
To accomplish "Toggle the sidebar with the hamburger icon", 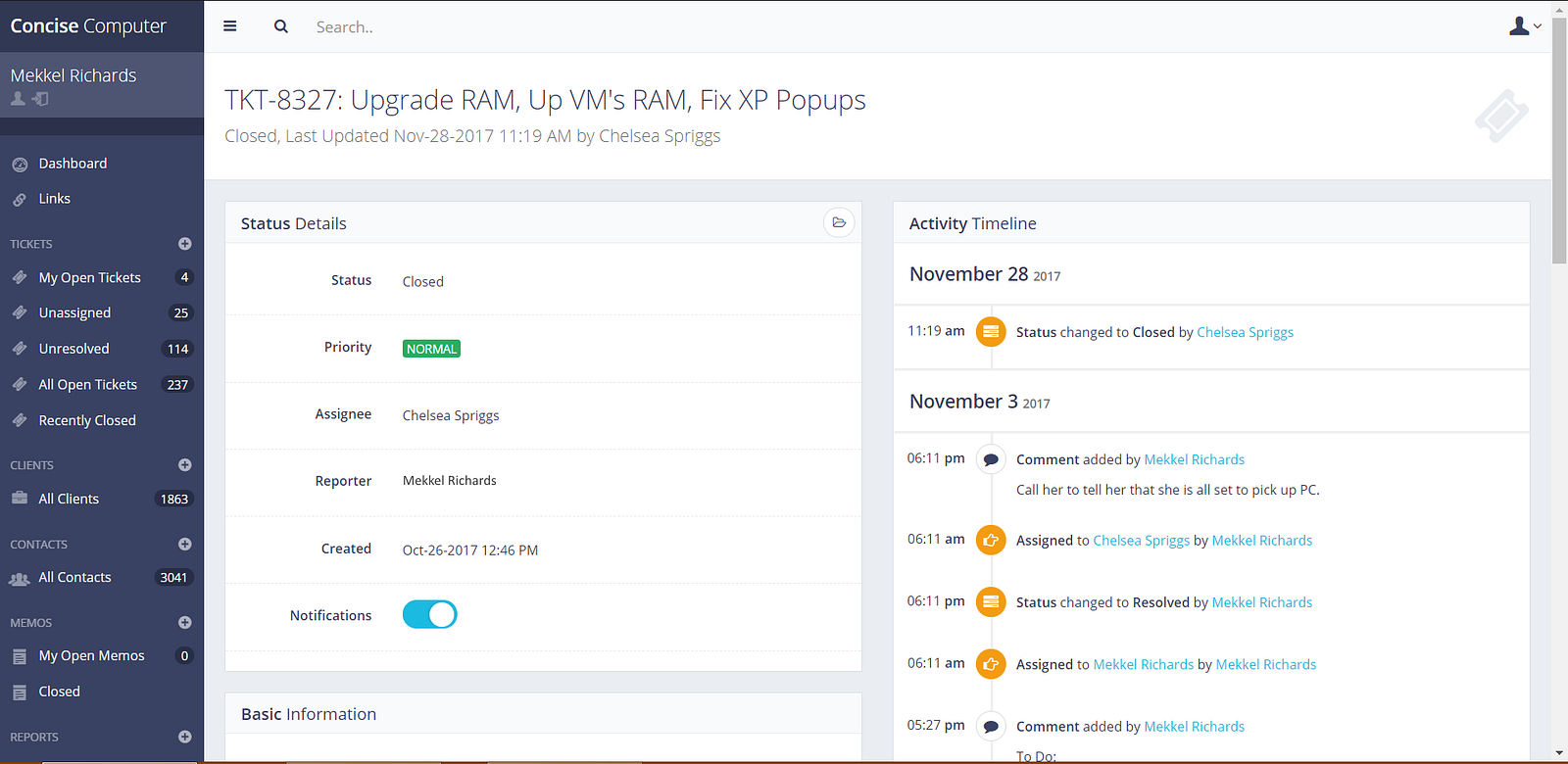I will (x=230, y=26).
